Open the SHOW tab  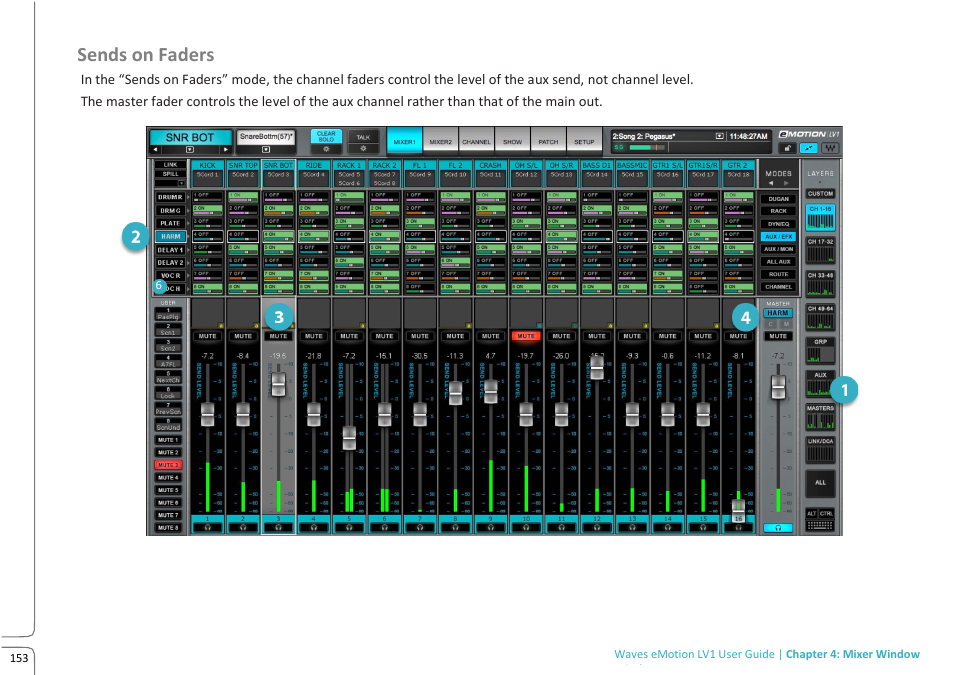pyautogui.click(x=512, y=142)
